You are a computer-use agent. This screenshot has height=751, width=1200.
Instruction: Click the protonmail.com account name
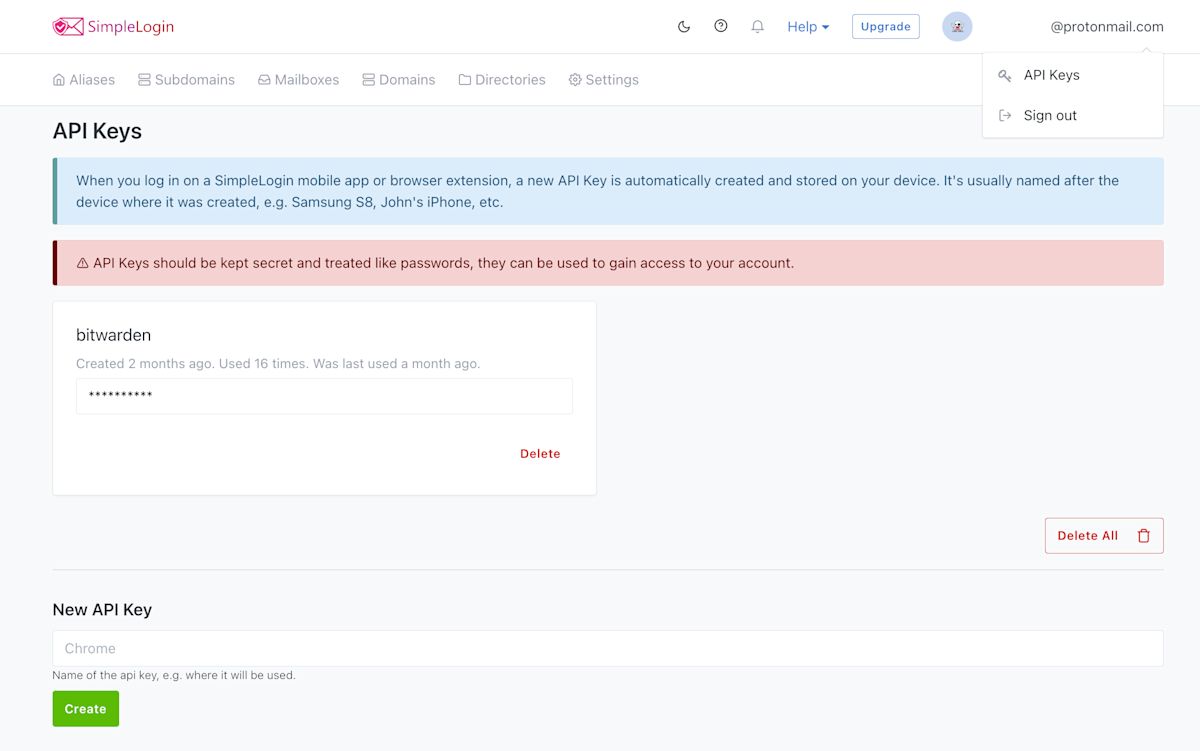click(1107, 27)
